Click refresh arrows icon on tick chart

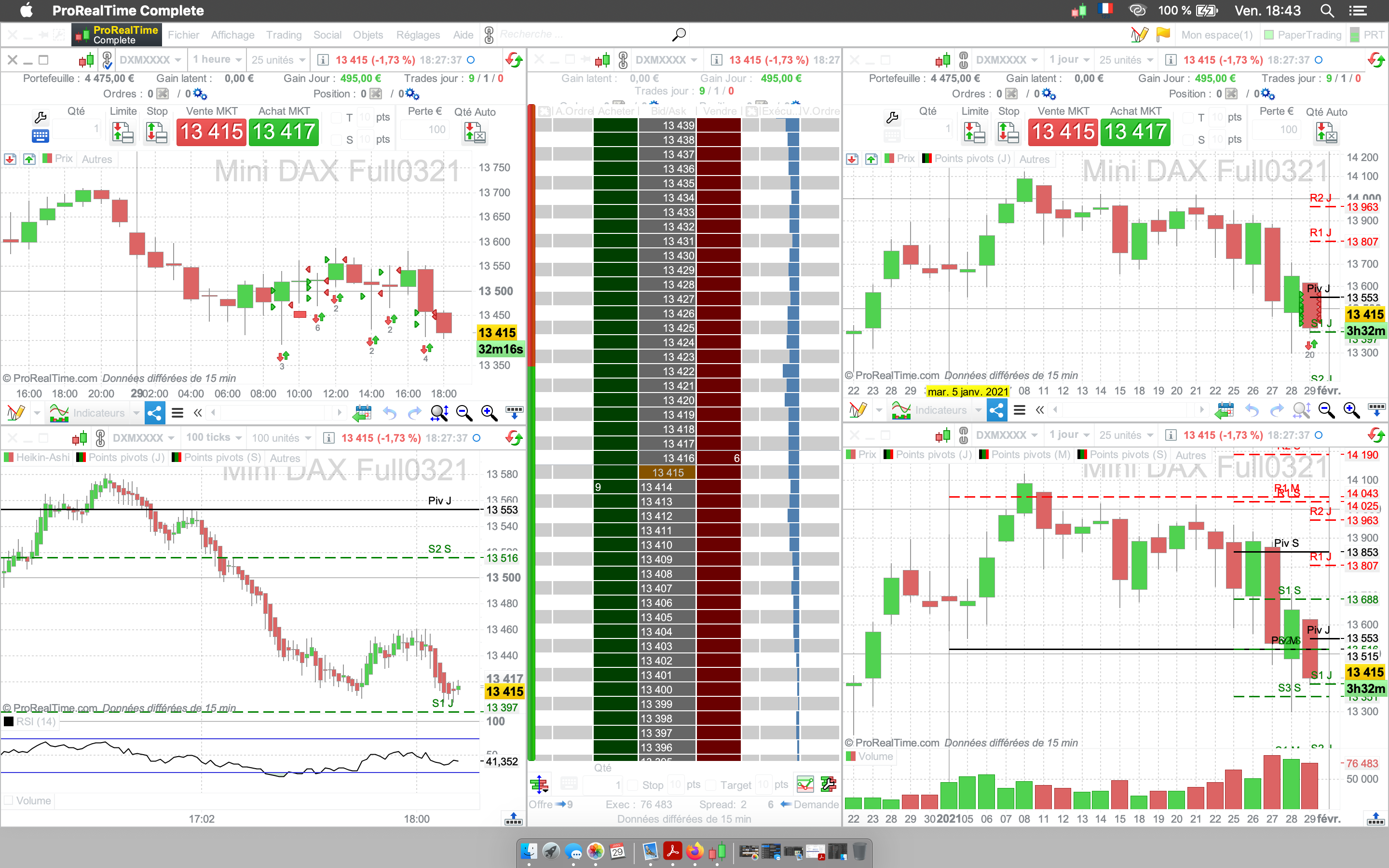coord(514,438)
